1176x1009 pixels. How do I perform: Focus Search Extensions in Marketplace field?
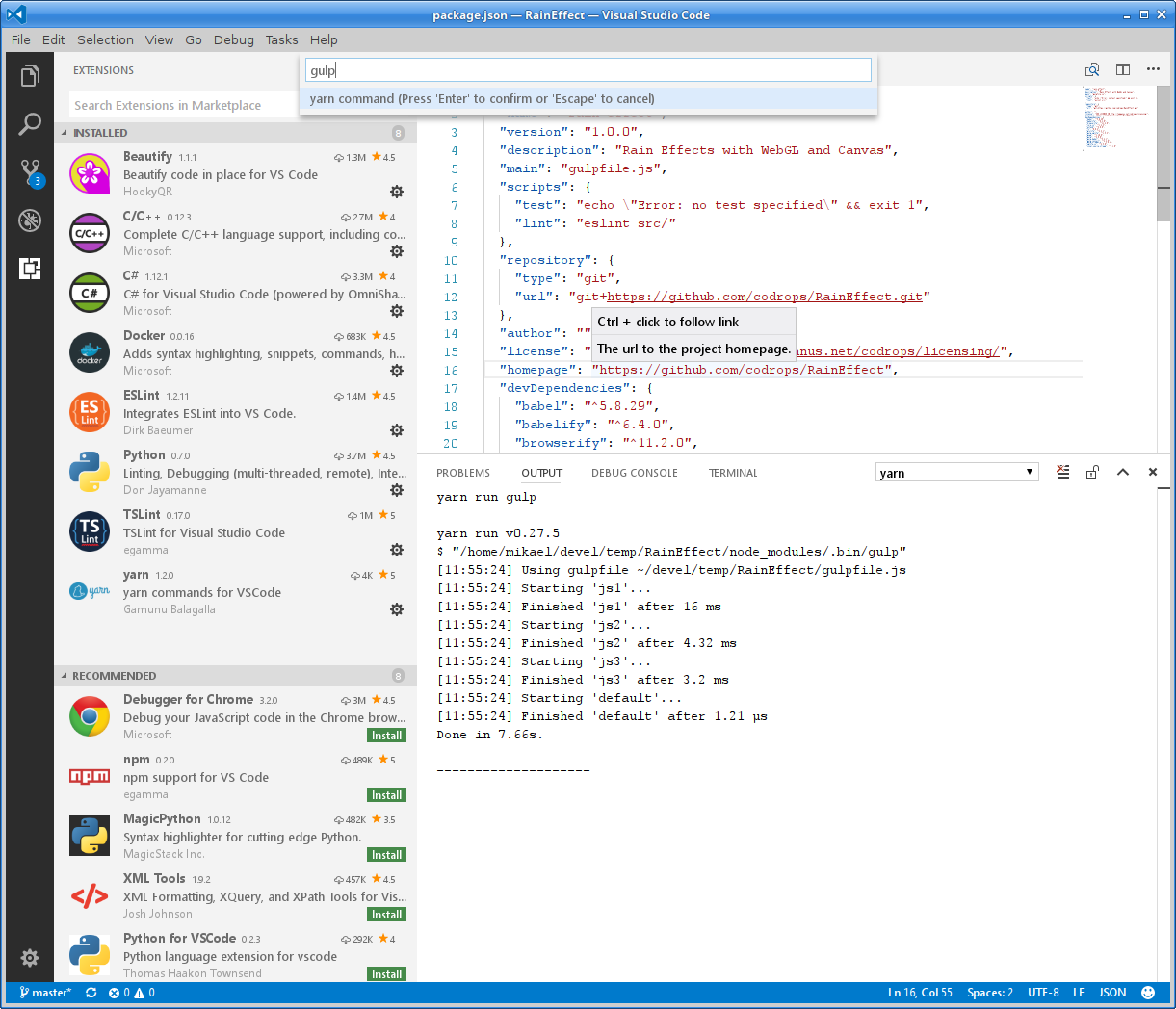coord(183,105)
